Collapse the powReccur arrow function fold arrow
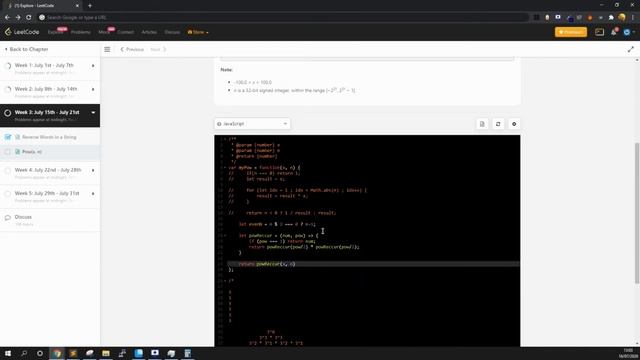Screen dimensions: 640x360 pos(225,236)
